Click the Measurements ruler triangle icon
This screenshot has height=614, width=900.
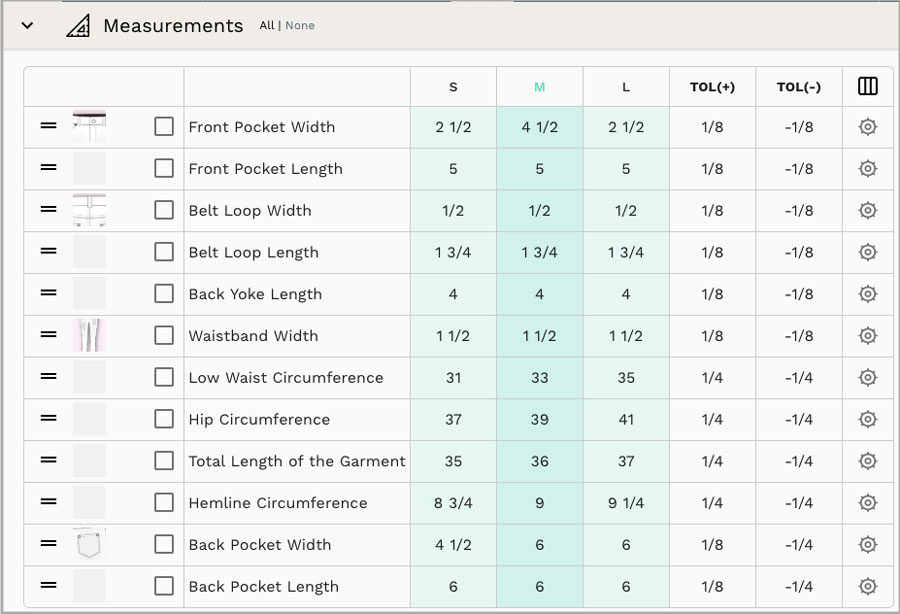78,26
